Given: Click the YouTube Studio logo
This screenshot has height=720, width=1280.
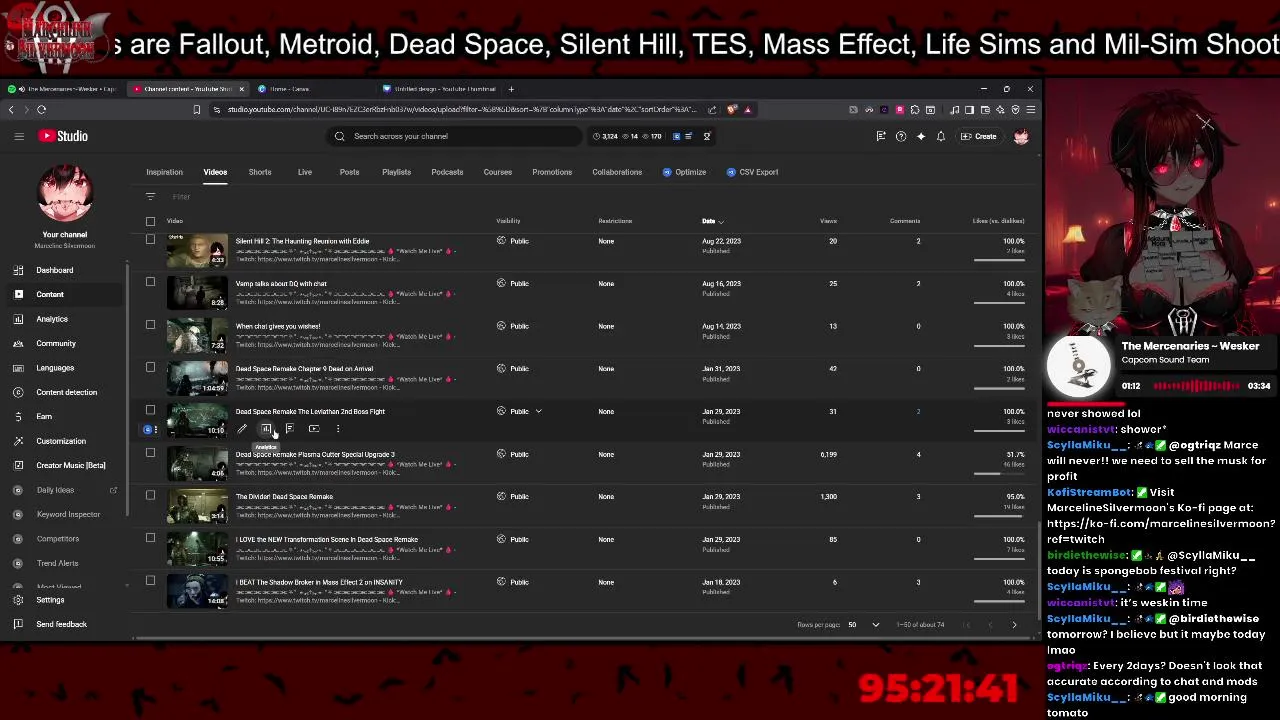Looking at the screenshot, I should tap(64, 136).
